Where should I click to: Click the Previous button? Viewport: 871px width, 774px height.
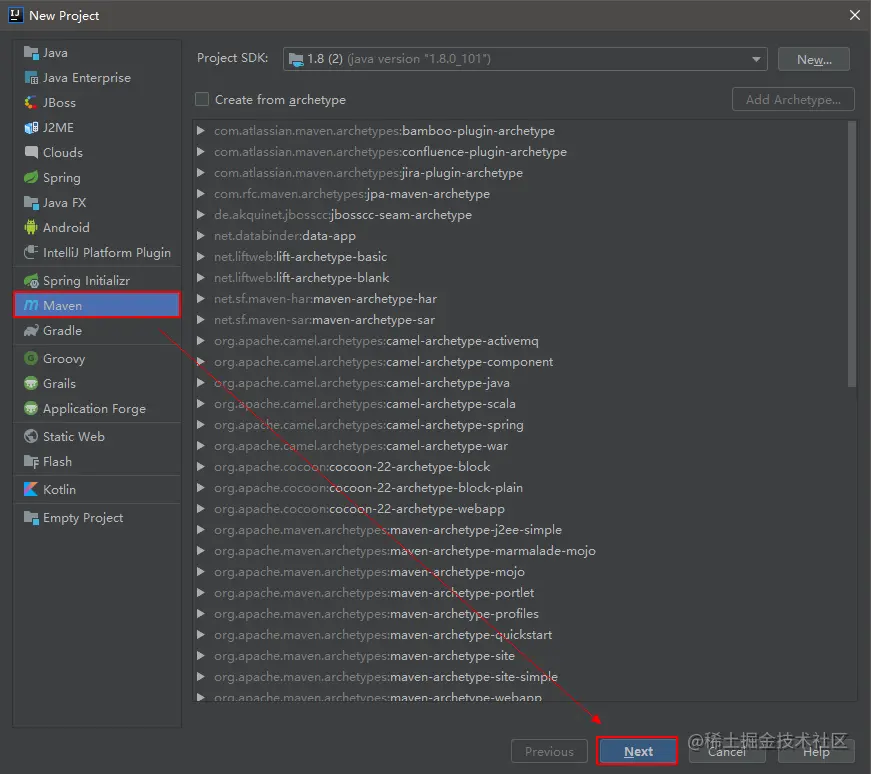549,751
